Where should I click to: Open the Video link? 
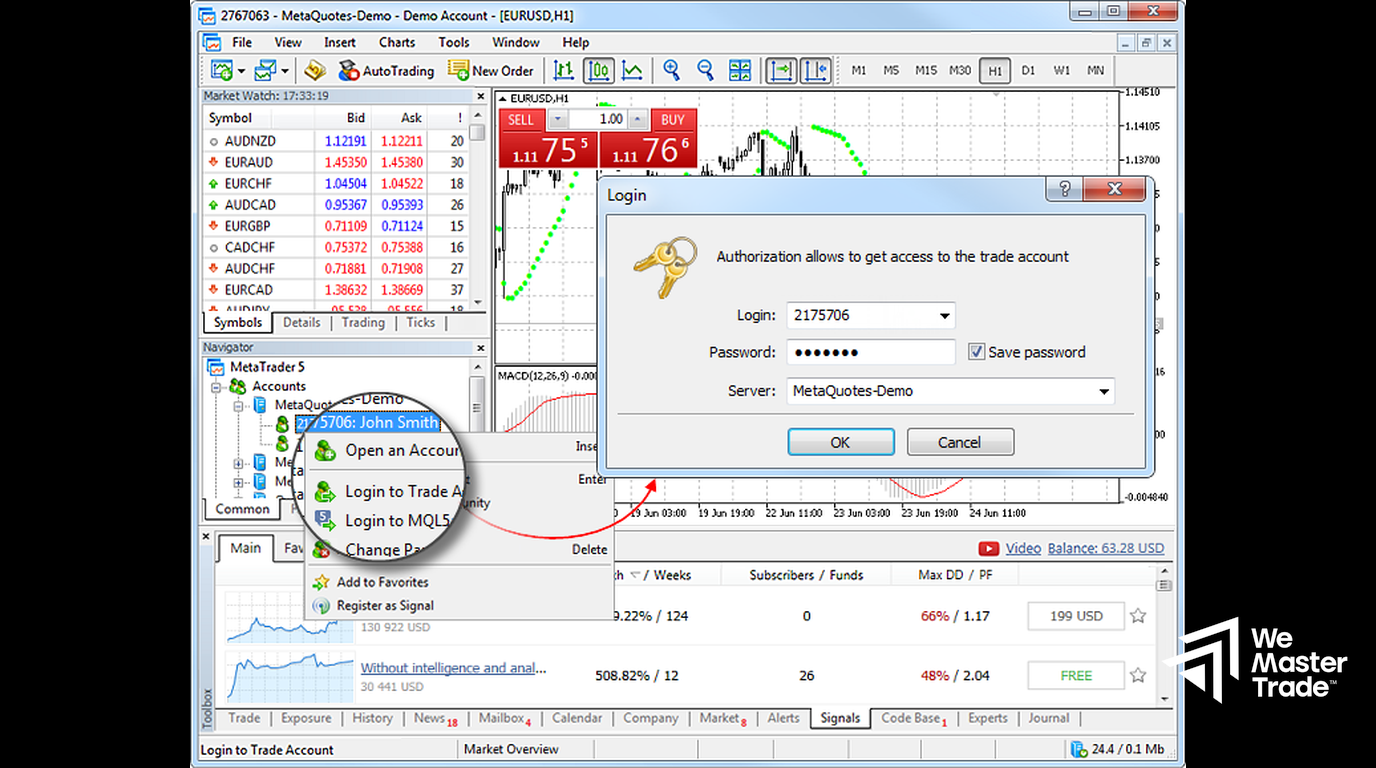point(1023,548)
